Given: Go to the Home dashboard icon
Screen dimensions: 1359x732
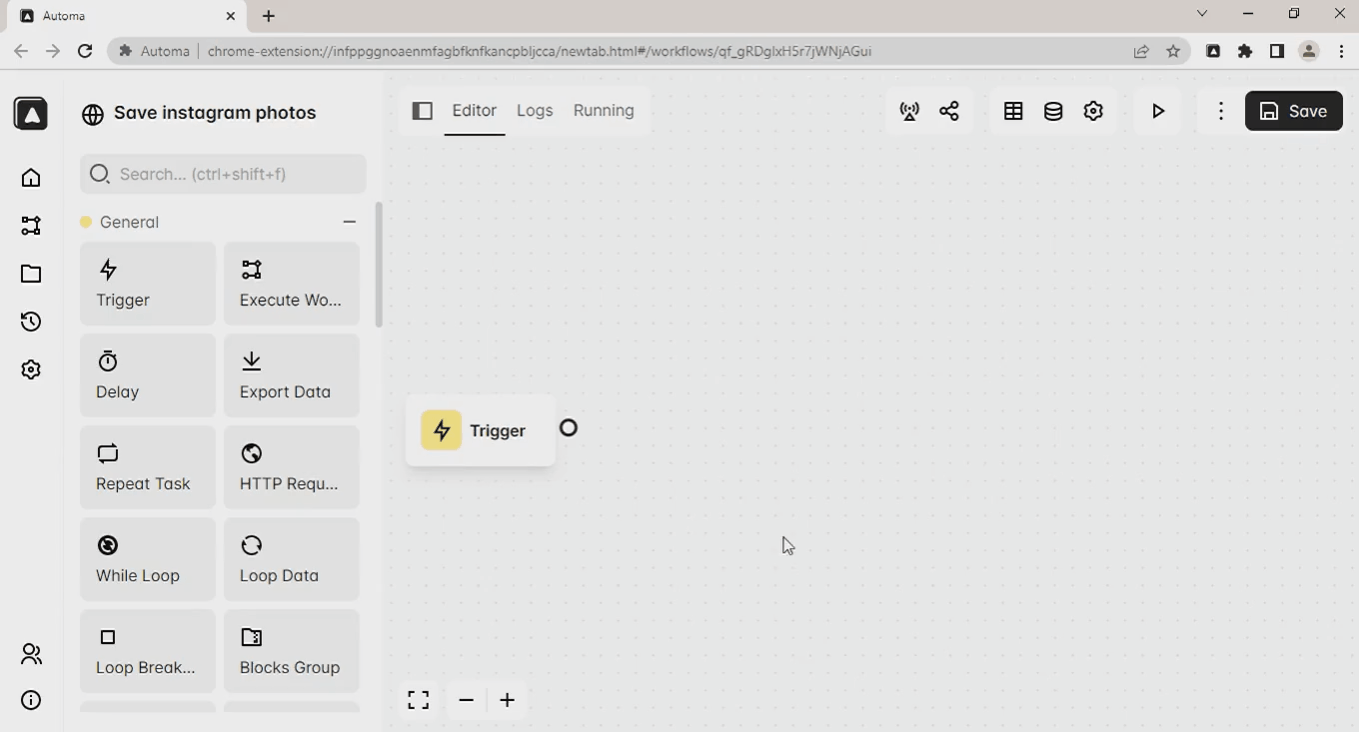Looking at the screenshot, I should [x=31, y=178].
